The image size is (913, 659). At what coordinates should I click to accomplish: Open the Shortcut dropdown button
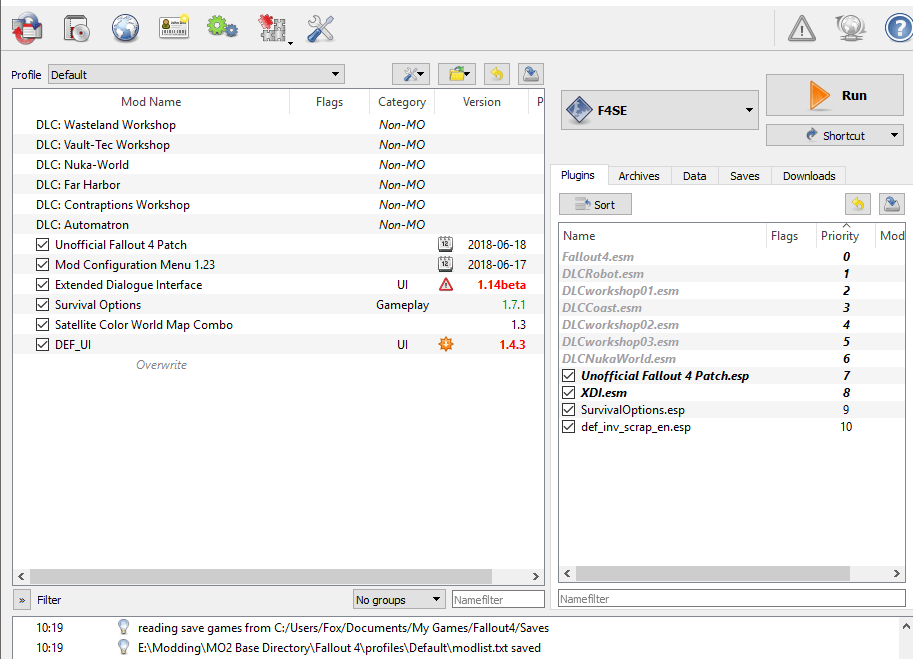pyautogui.click(x=834, y=136)
